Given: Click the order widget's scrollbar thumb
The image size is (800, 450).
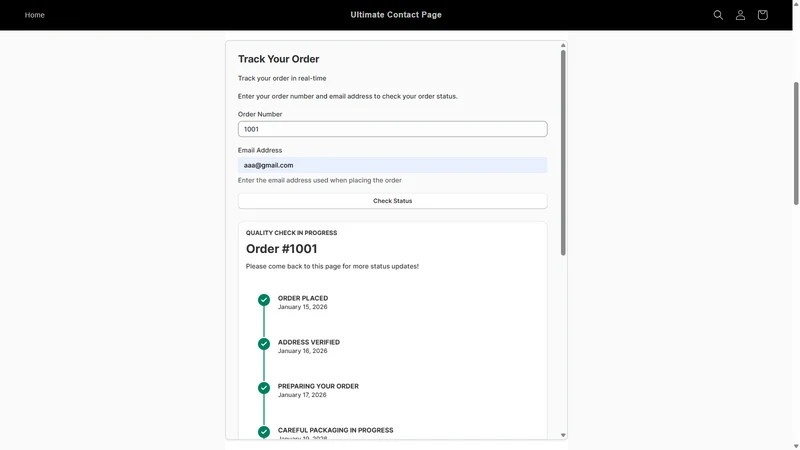Looking at the screenshot, I should tap(563, 153).
